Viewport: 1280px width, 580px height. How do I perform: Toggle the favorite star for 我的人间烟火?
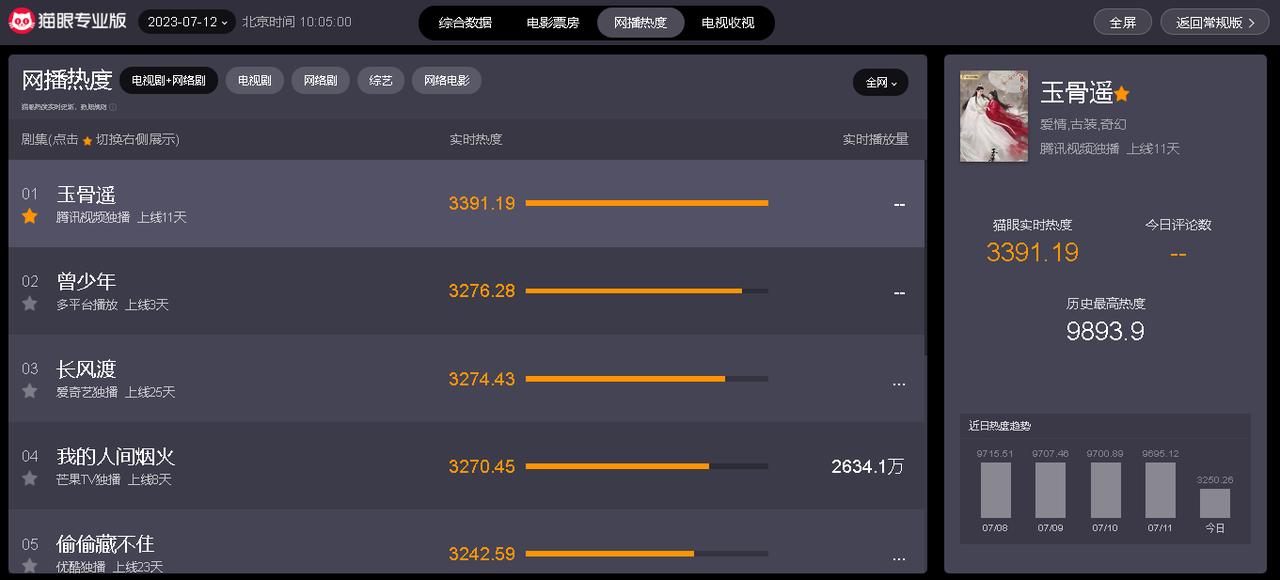pyautogui.click(x=30, y=478)
